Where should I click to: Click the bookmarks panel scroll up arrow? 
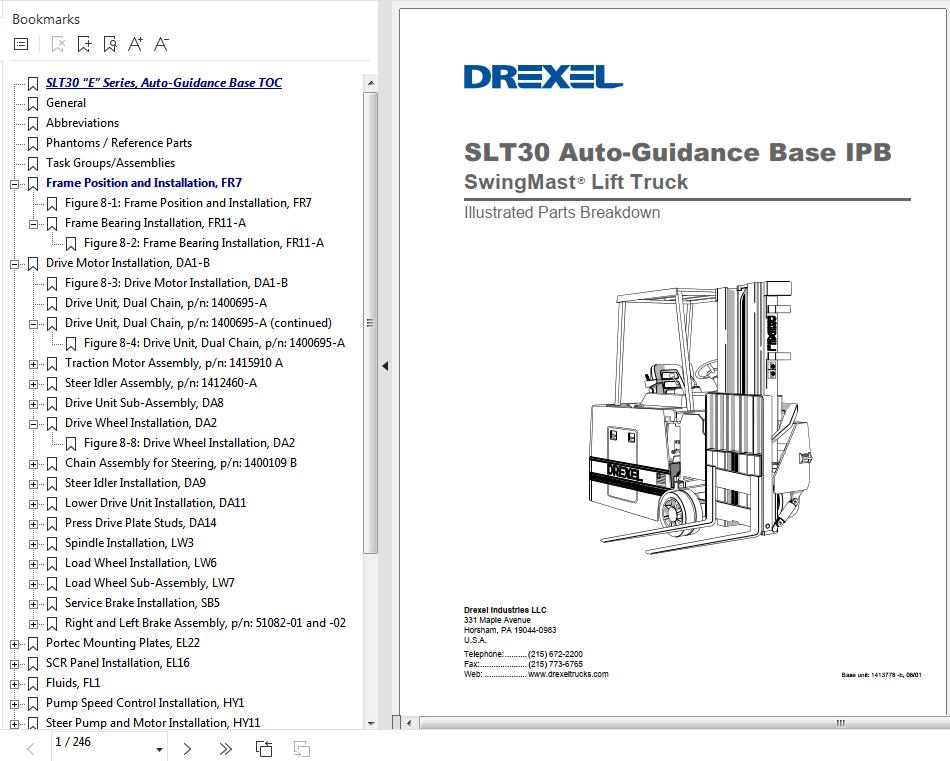tap(371, 82)
